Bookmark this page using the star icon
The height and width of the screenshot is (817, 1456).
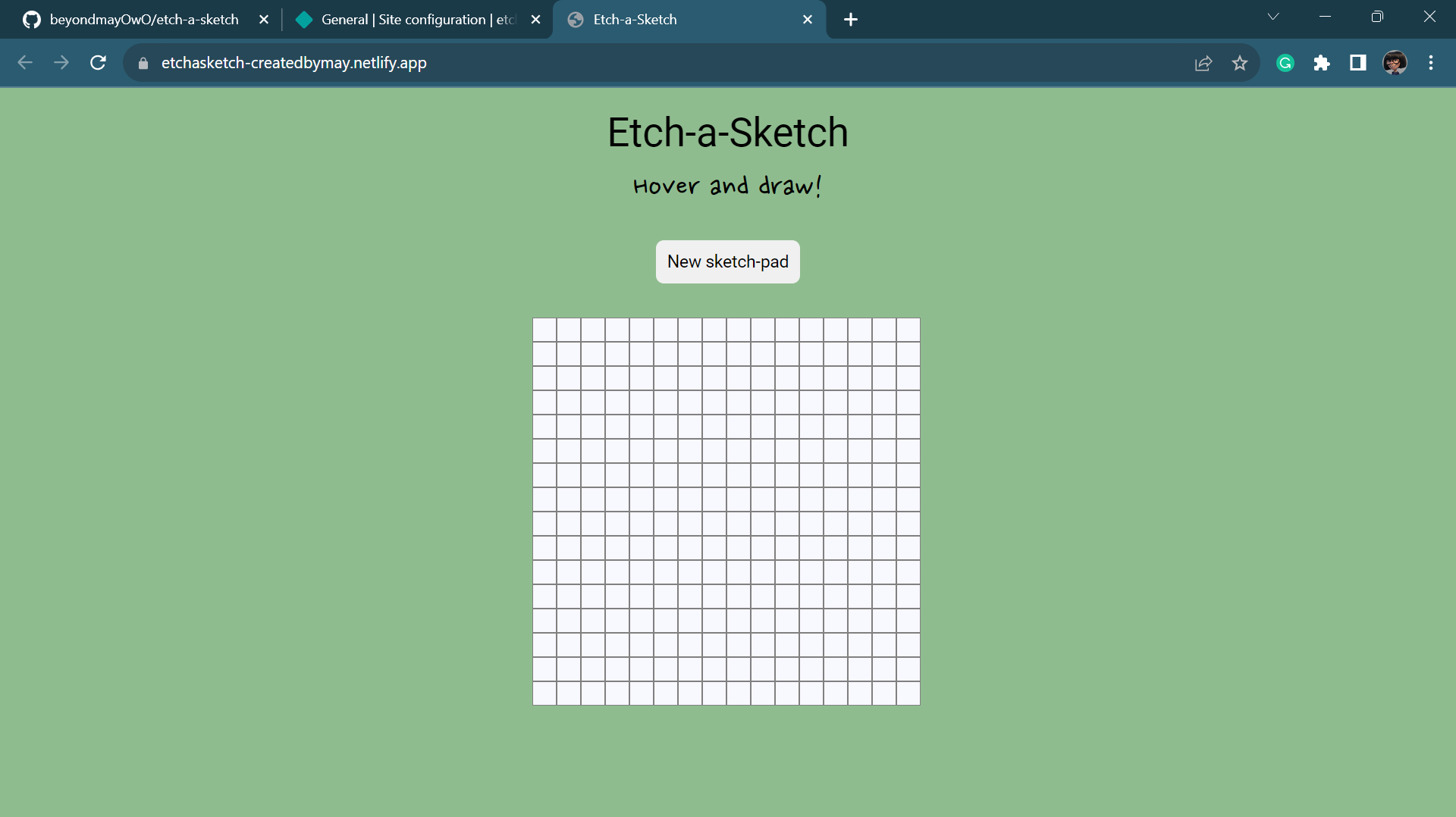pos(1240,63)
